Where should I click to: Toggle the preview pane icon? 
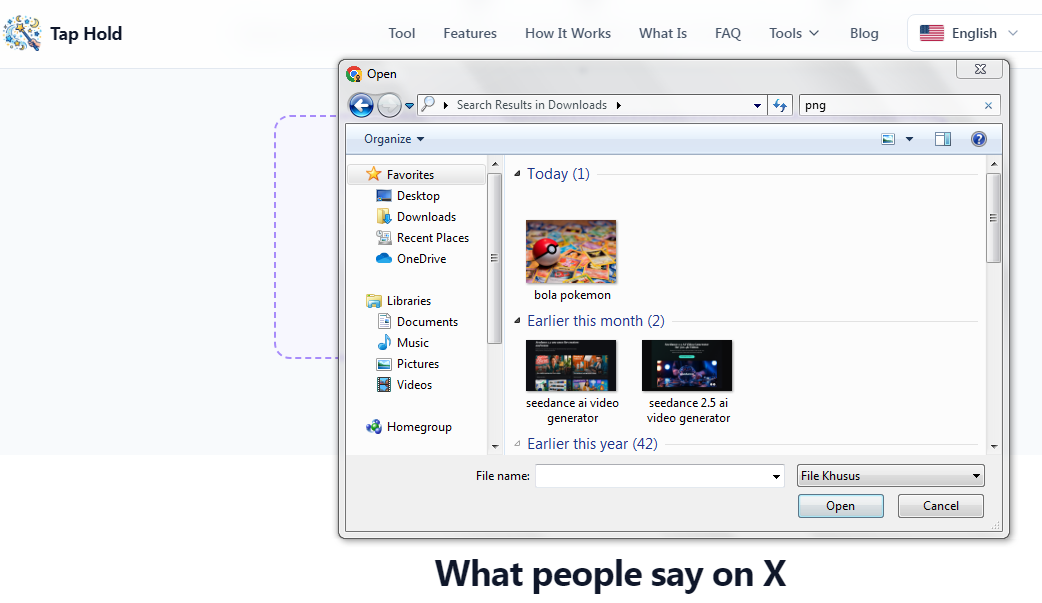[x=942, y=139]
